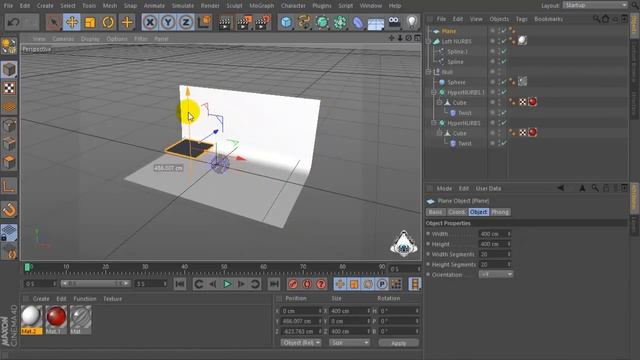640x360 pixels.
Task: Click the Width Segments value field
Action: [x=495, y=254]
